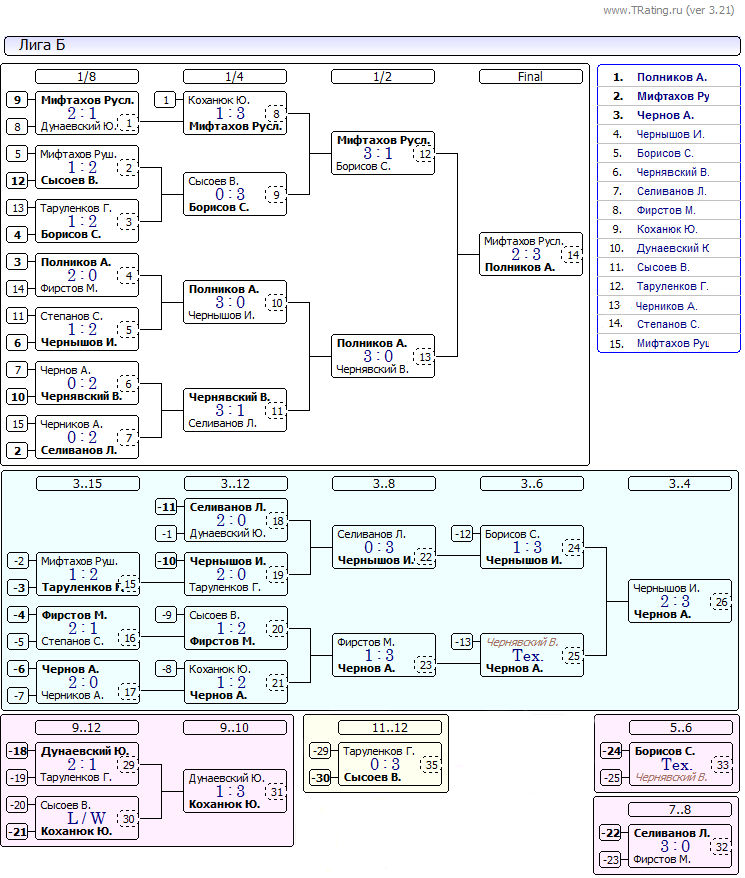
Task: Open match 23 Фирстов М. vs Чернов А.
Action: point(384,655)
